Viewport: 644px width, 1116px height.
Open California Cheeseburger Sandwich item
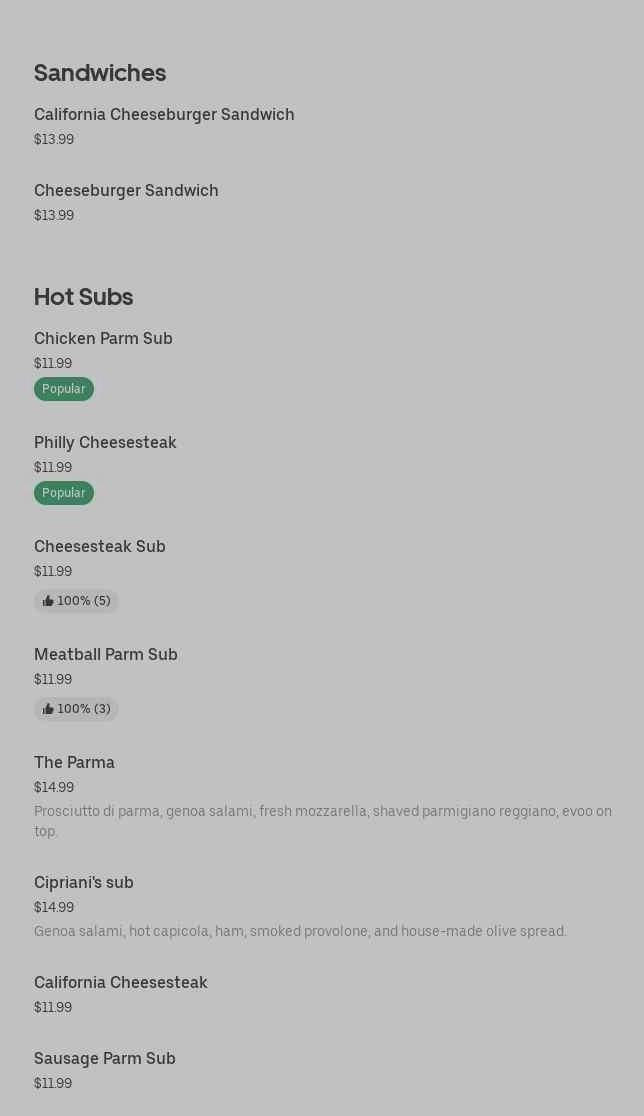pos(164,115)
